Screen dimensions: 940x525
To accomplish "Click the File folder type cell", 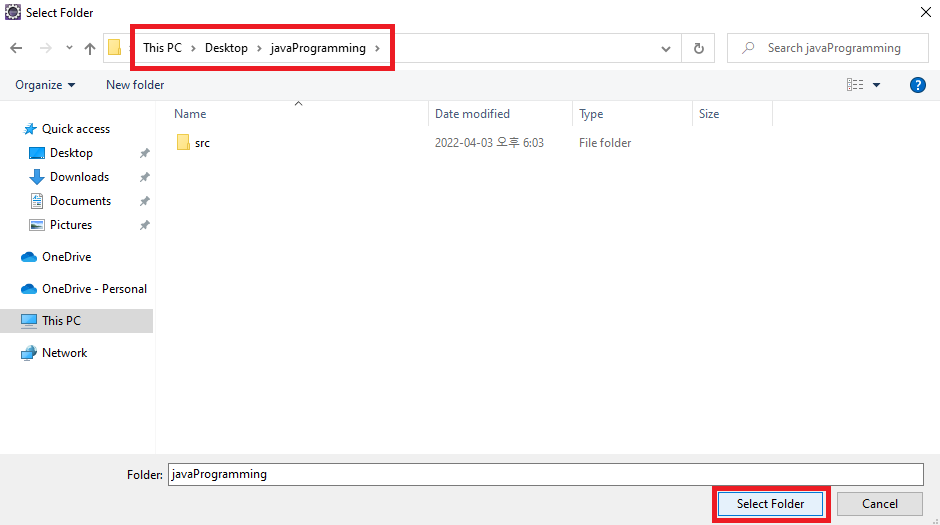I will [x=605, y=143].
